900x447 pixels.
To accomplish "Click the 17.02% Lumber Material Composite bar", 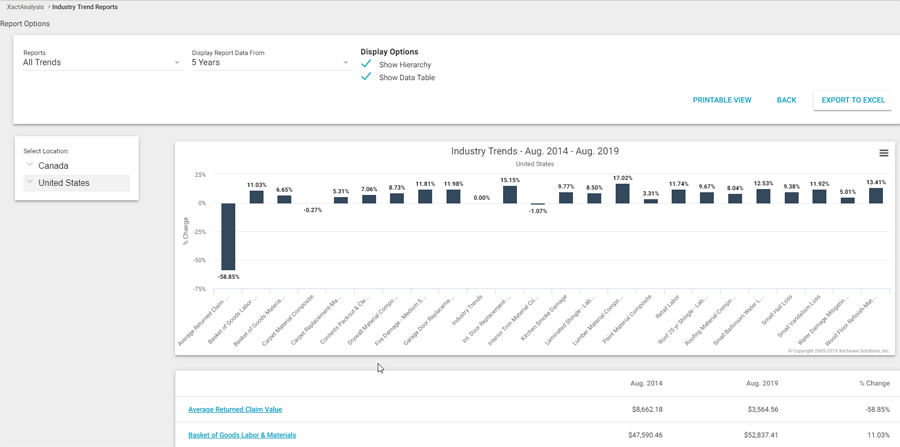I will click(623, 194).
